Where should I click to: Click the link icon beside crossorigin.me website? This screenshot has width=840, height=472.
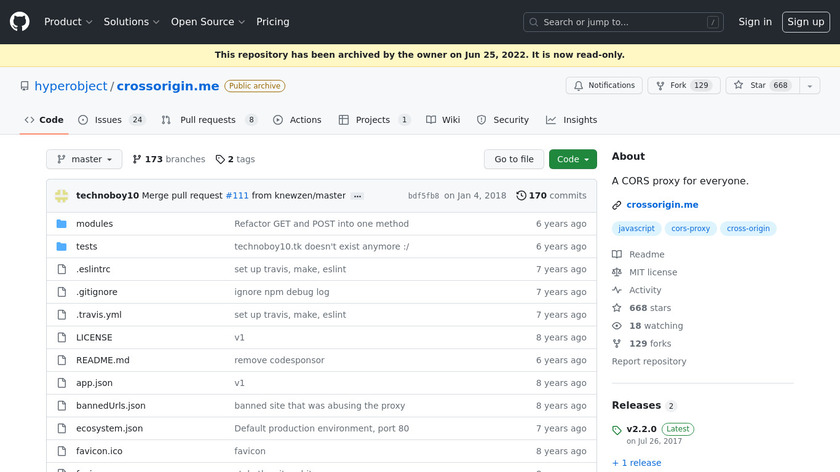point(617,205)
